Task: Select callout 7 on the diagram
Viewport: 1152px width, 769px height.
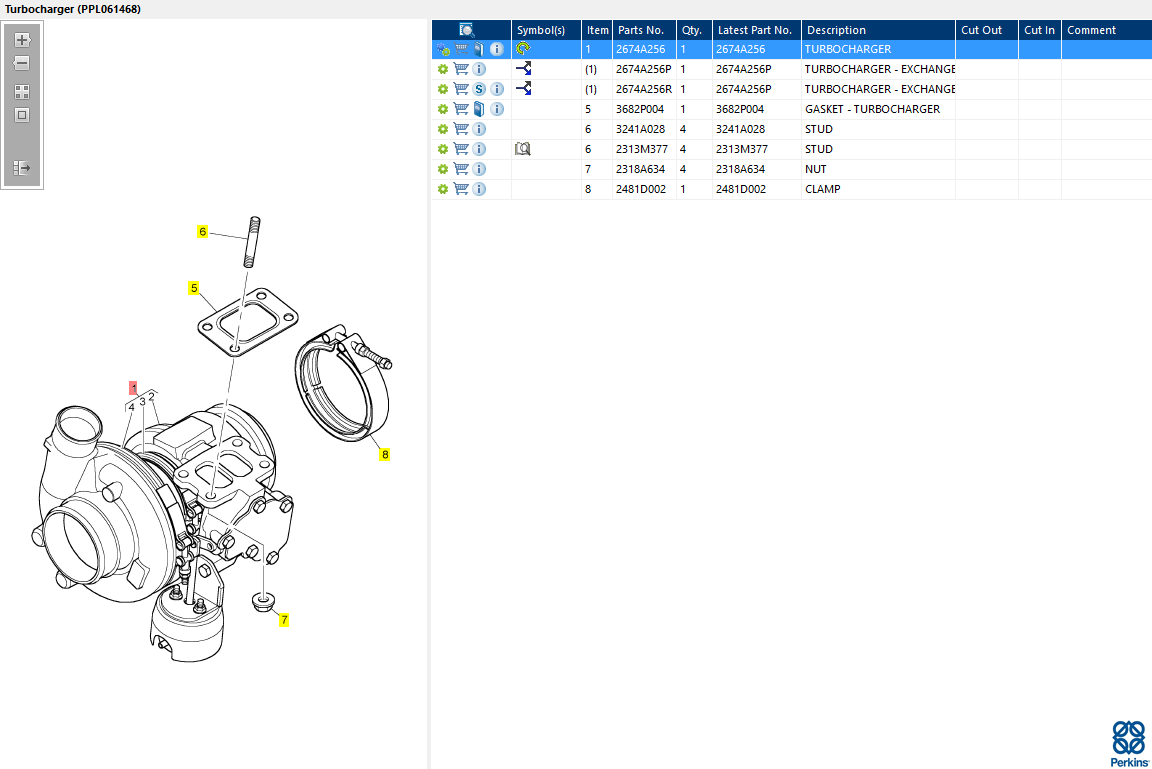Action: [284, 620]
